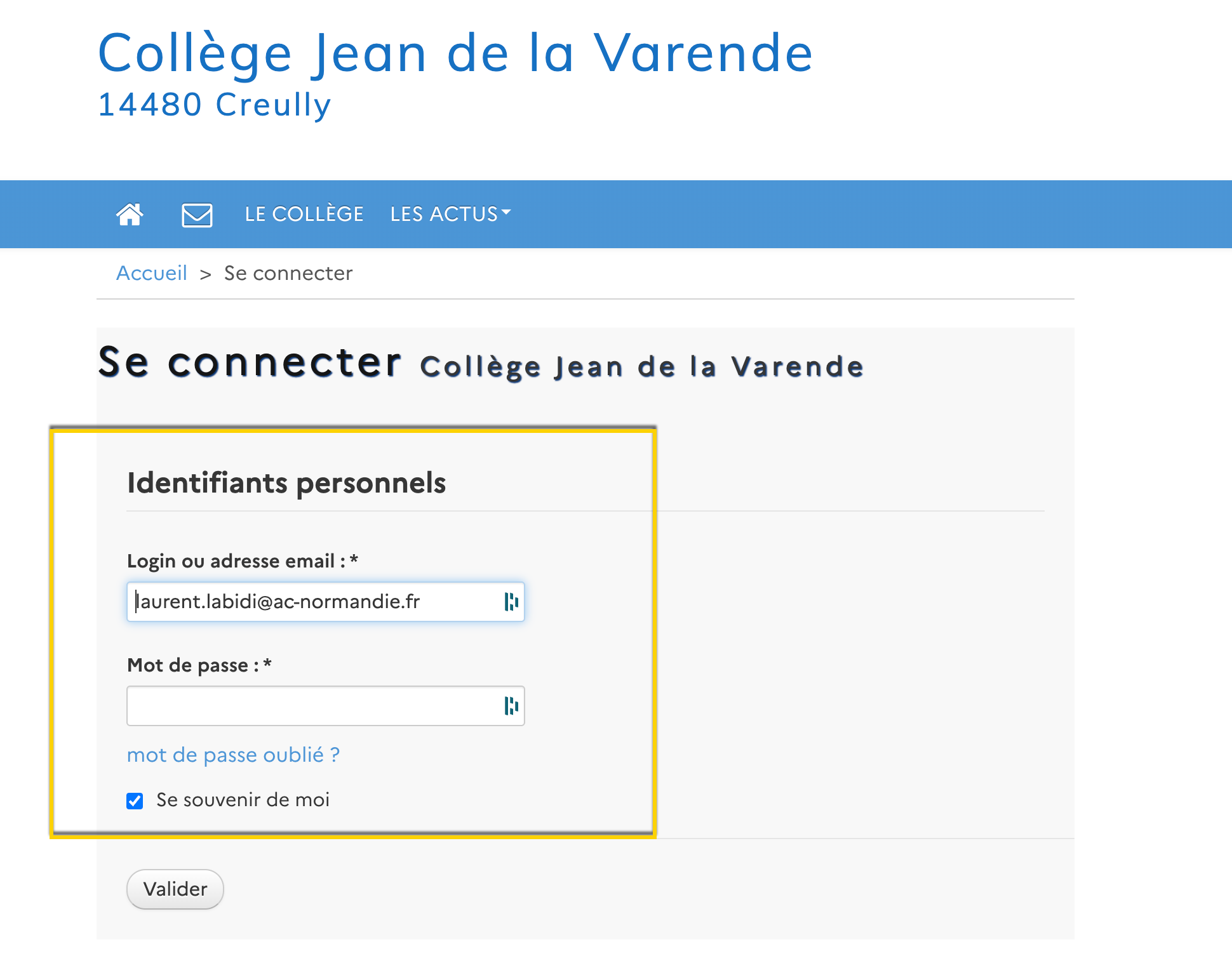The height and width of the screenshot is (975, 1232).
Task: Click the Se souvenir de moi label
Action: coord(243,800)
